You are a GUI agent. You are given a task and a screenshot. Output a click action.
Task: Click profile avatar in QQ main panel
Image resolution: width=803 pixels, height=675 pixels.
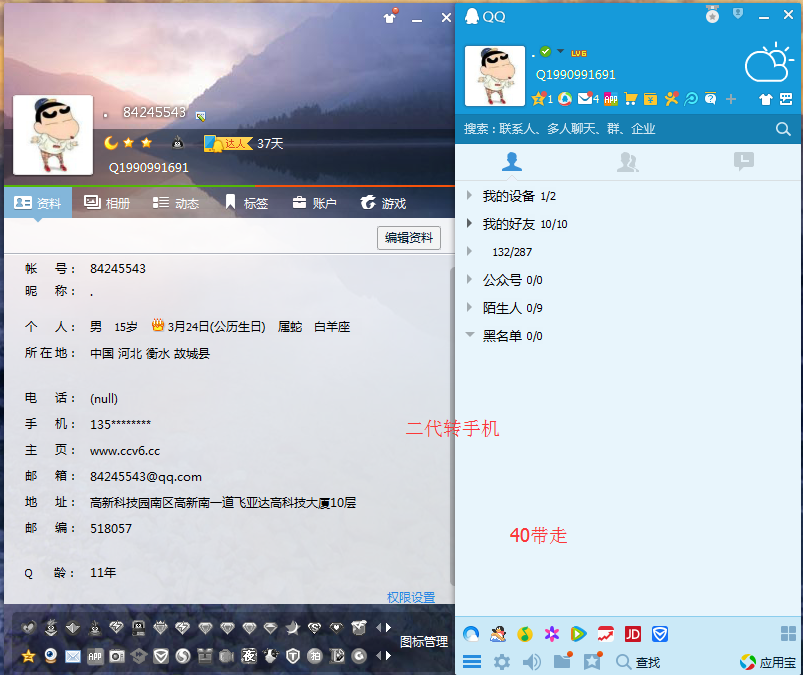pyautogui.click(x=495, y=76)
